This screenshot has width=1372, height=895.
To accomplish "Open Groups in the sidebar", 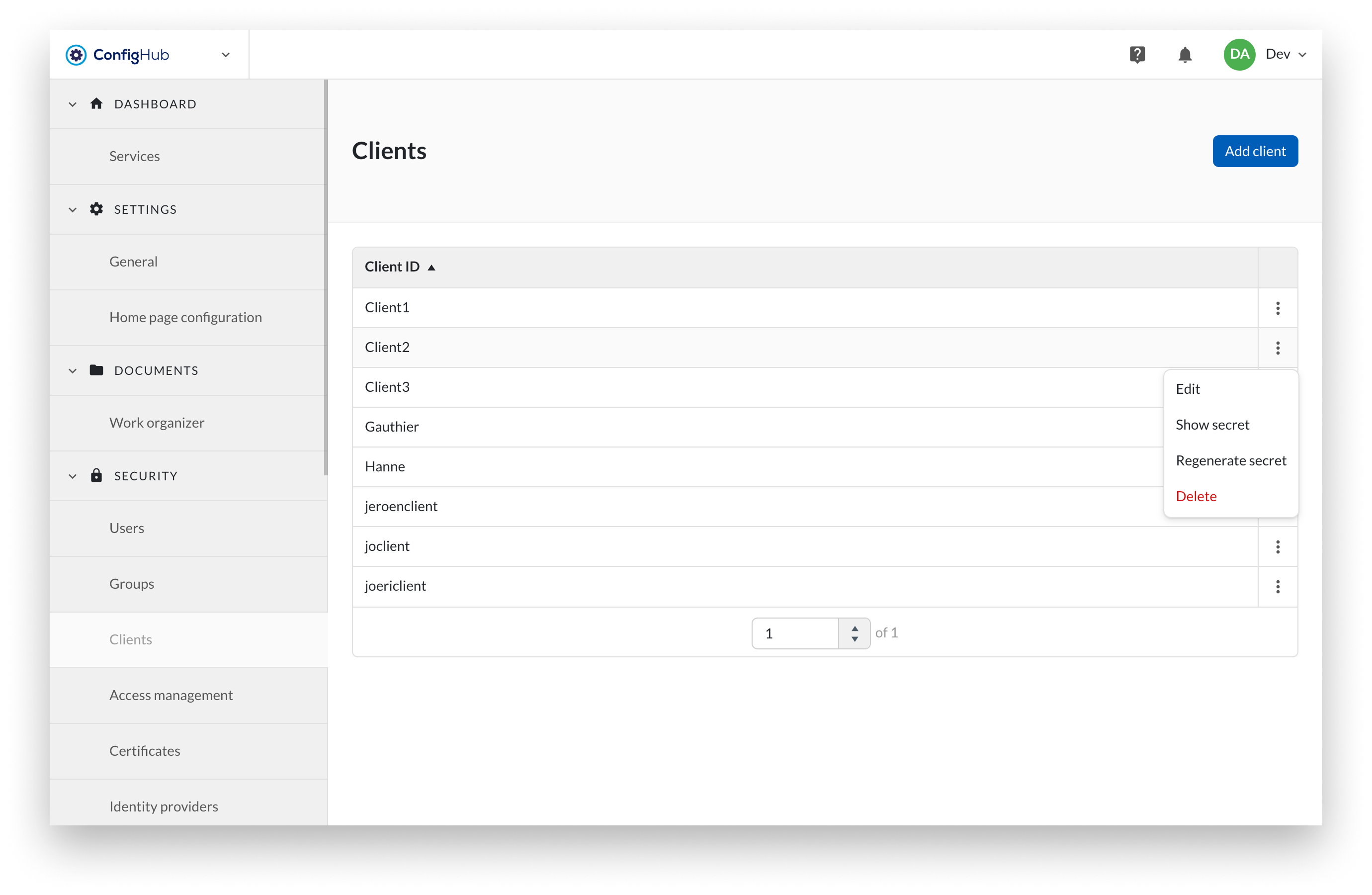I will (188, 584).
